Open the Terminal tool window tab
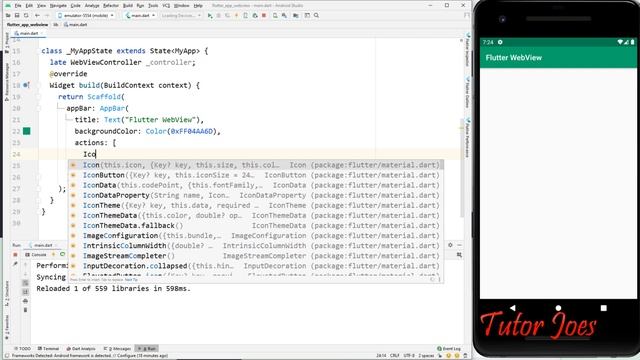This screenshot has width=640, height=360. pyautogui.click(x=49, y=349)
